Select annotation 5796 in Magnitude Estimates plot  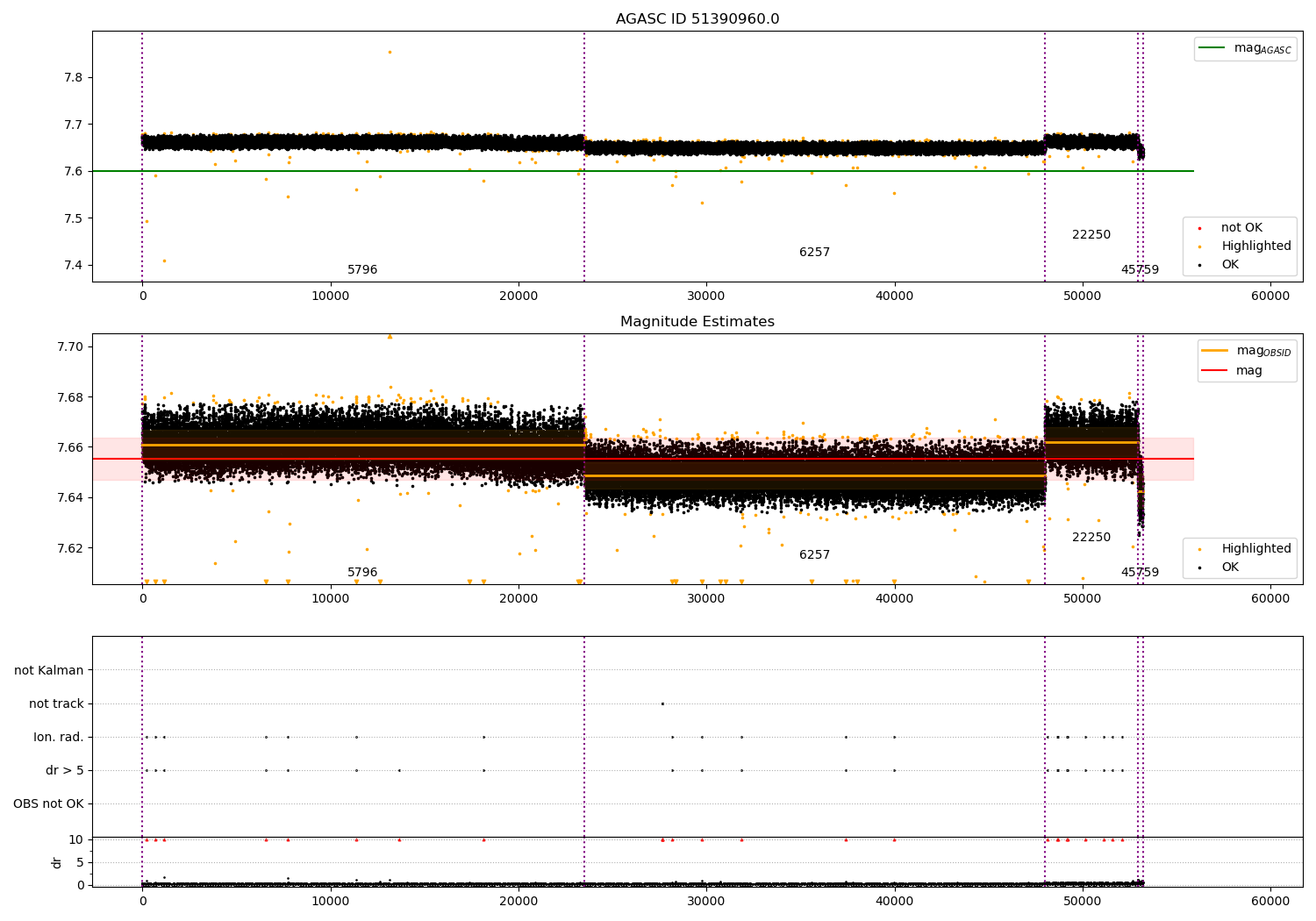362,573
